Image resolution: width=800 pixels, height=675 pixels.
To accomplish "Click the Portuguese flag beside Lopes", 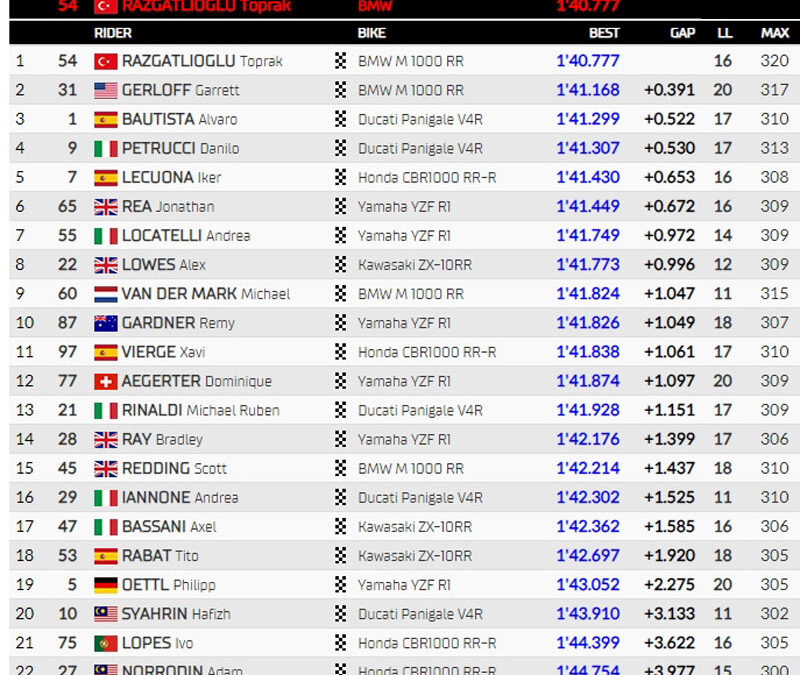I will [x=106, y=643].
